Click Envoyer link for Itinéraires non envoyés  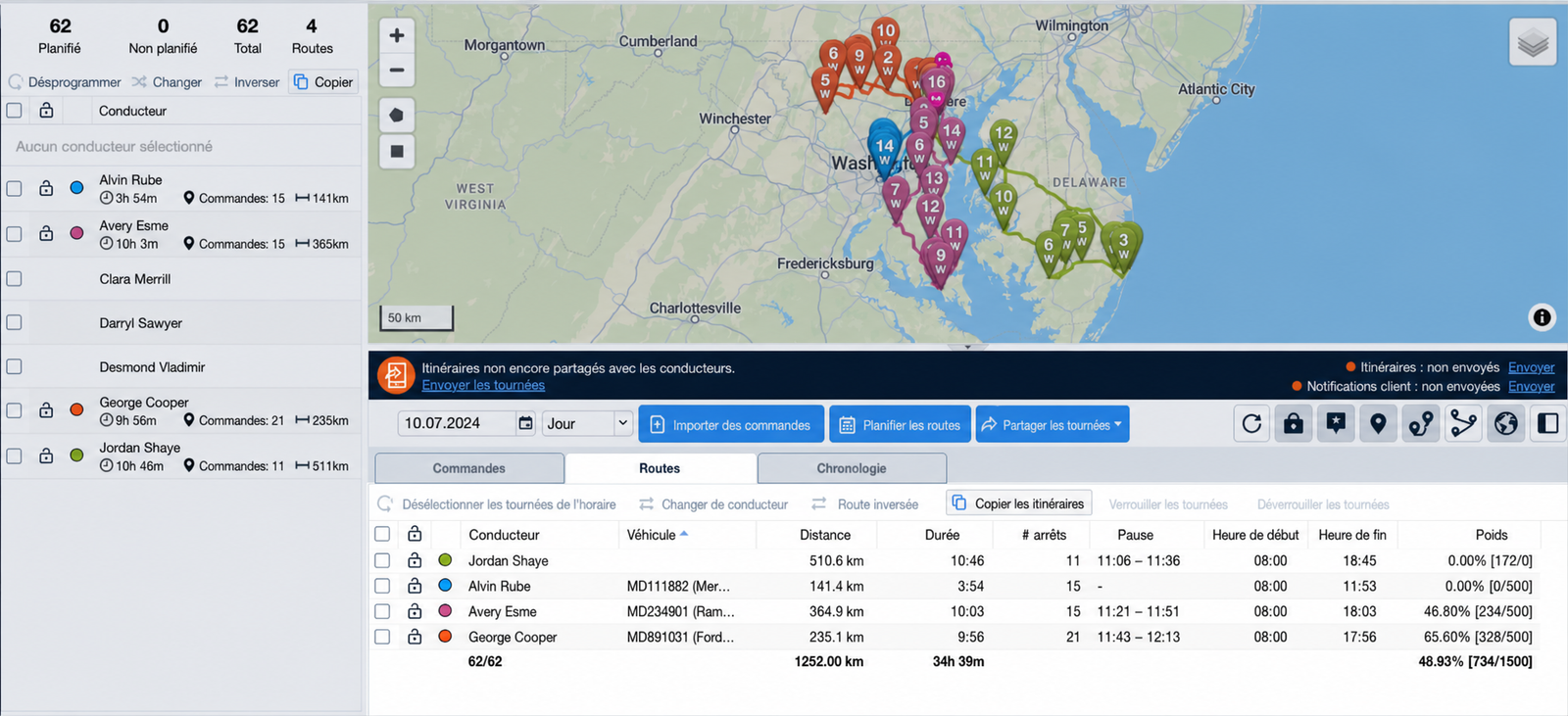[1532, 367]
